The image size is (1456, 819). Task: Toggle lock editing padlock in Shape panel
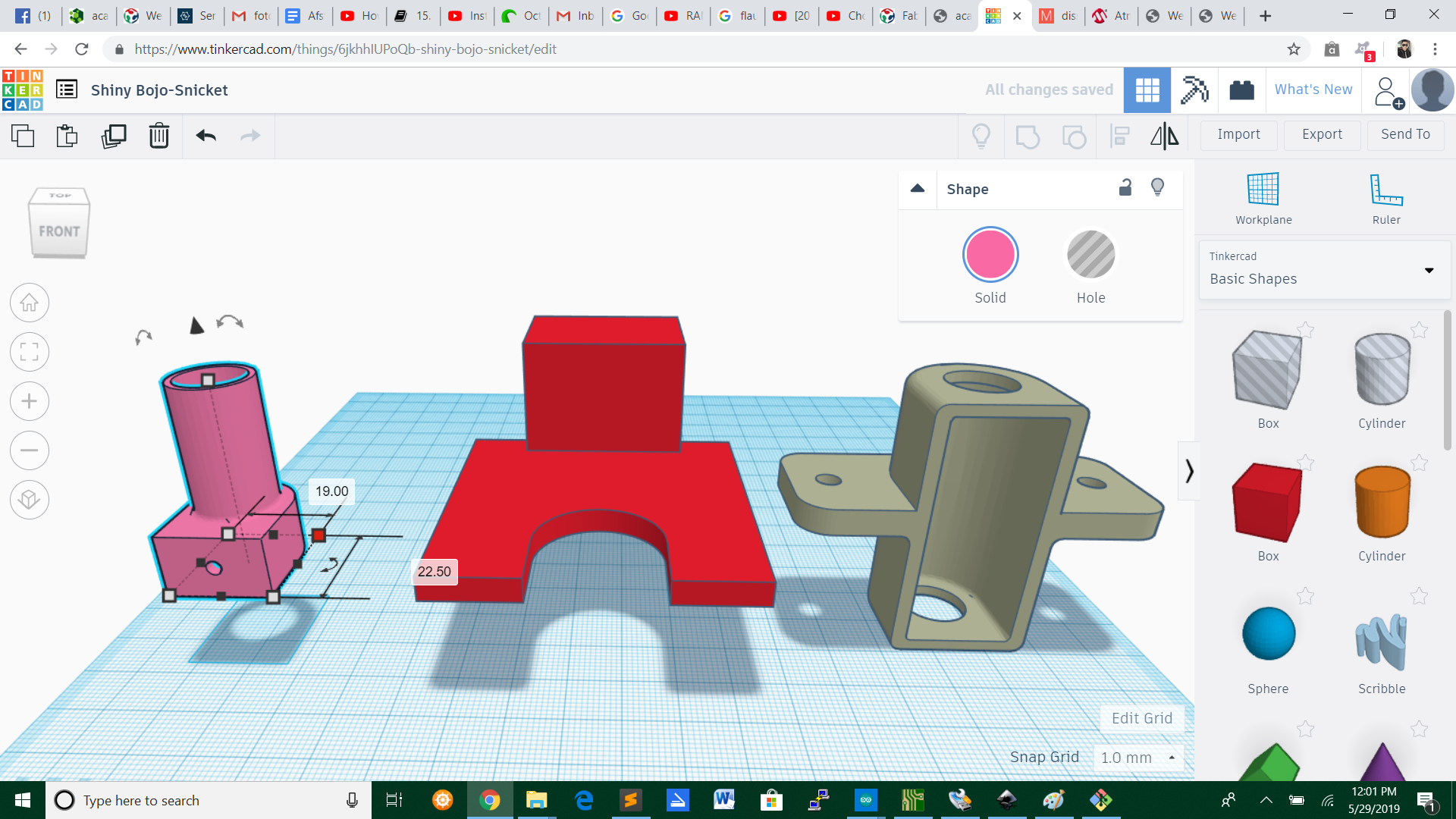pyautogui.click(x=1125, y=187)
